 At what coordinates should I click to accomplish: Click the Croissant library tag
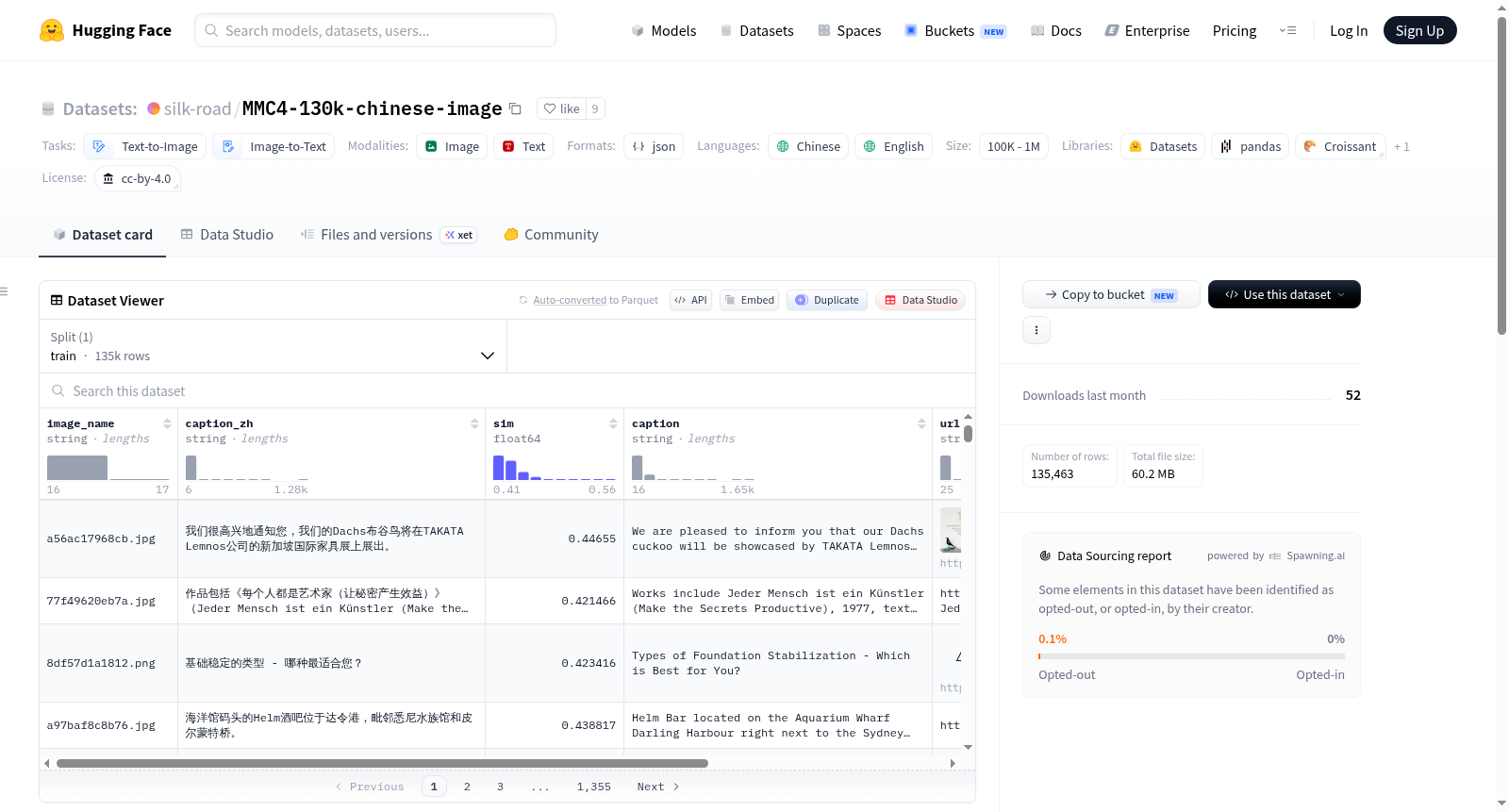1340,146
